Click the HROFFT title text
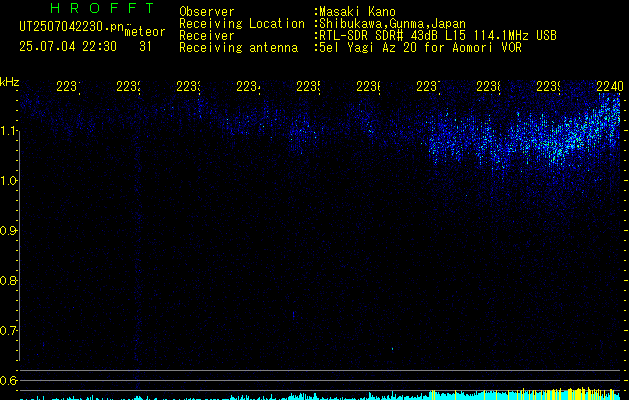This screenshot has height=400, width=629. coord(103,8)
